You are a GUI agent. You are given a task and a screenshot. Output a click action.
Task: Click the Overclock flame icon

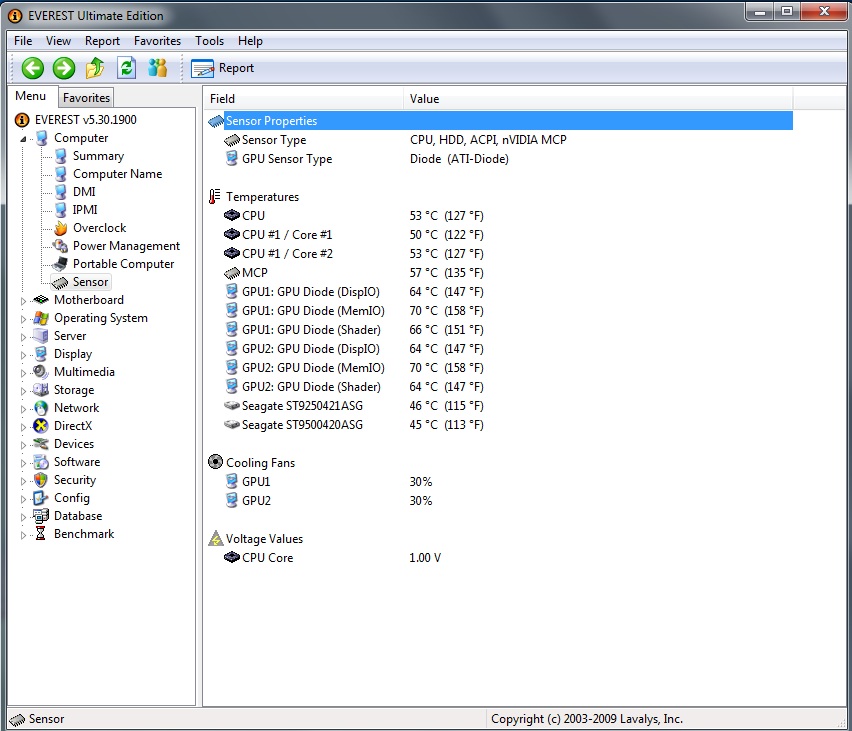[61, 228]
